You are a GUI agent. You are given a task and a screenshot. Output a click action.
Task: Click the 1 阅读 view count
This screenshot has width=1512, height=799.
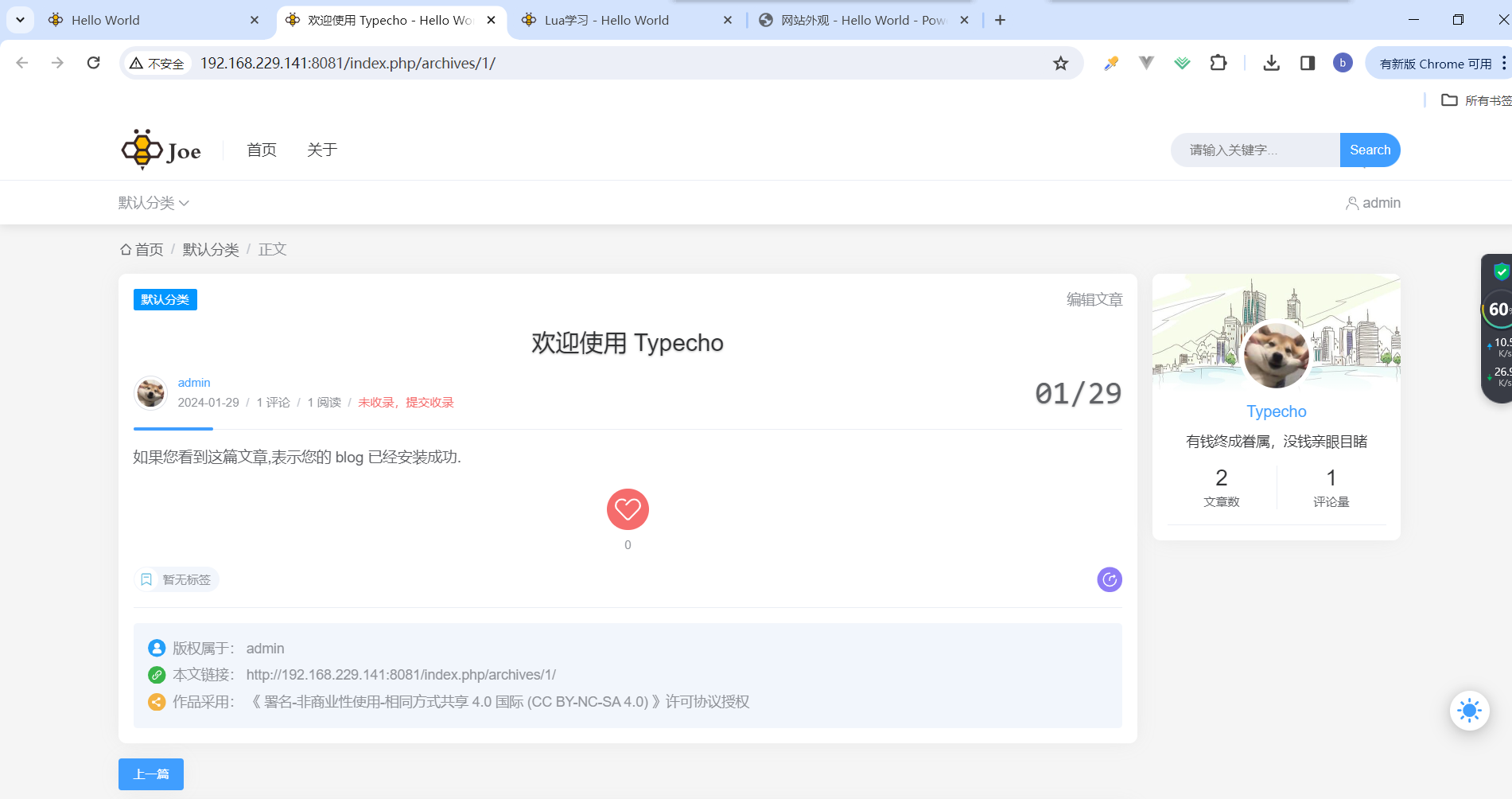pos(325,403)
